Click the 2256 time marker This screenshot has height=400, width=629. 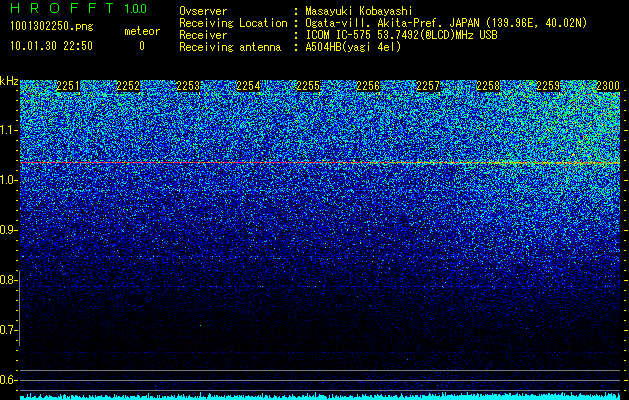coord(368,86)
